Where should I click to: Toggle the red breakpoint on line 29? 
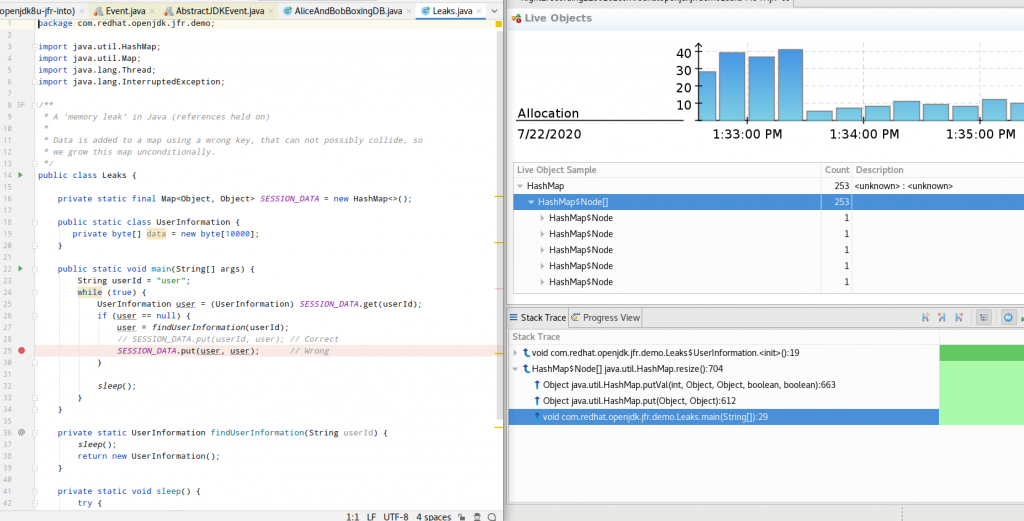(x=20, y=351)
